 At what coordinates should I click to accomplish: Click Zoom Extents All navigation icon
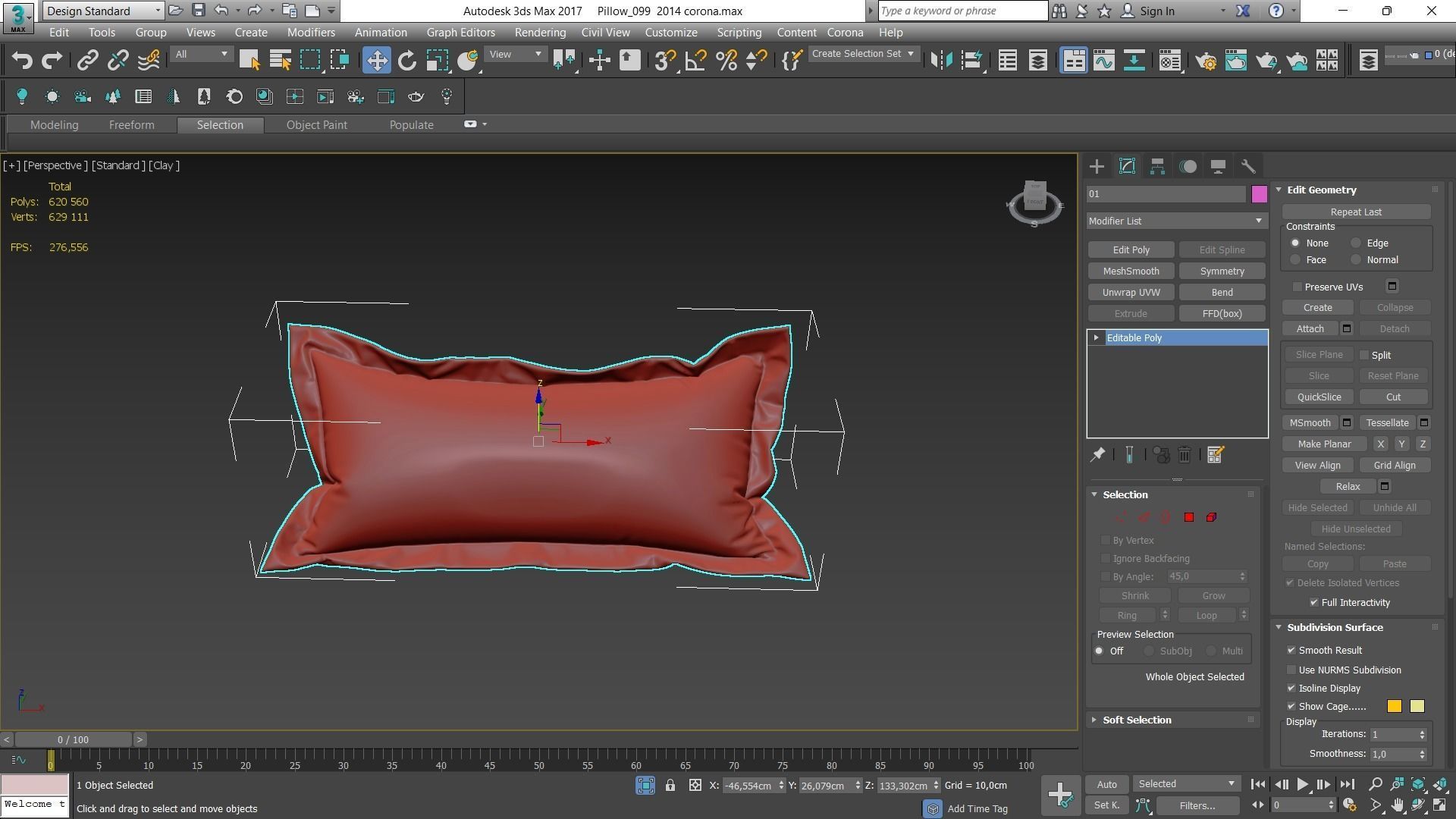(x=1439, y=784)
